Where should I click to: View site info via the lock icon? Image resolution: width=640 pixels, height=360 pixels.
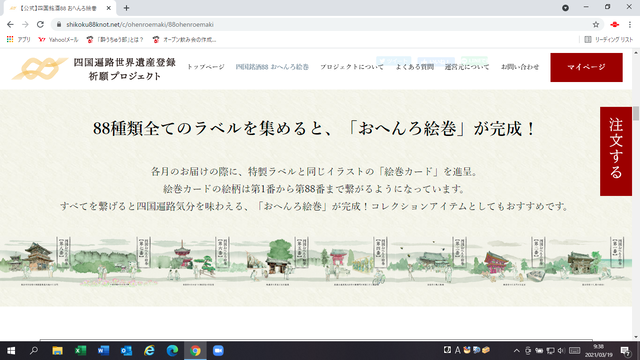tap(59, 24)
